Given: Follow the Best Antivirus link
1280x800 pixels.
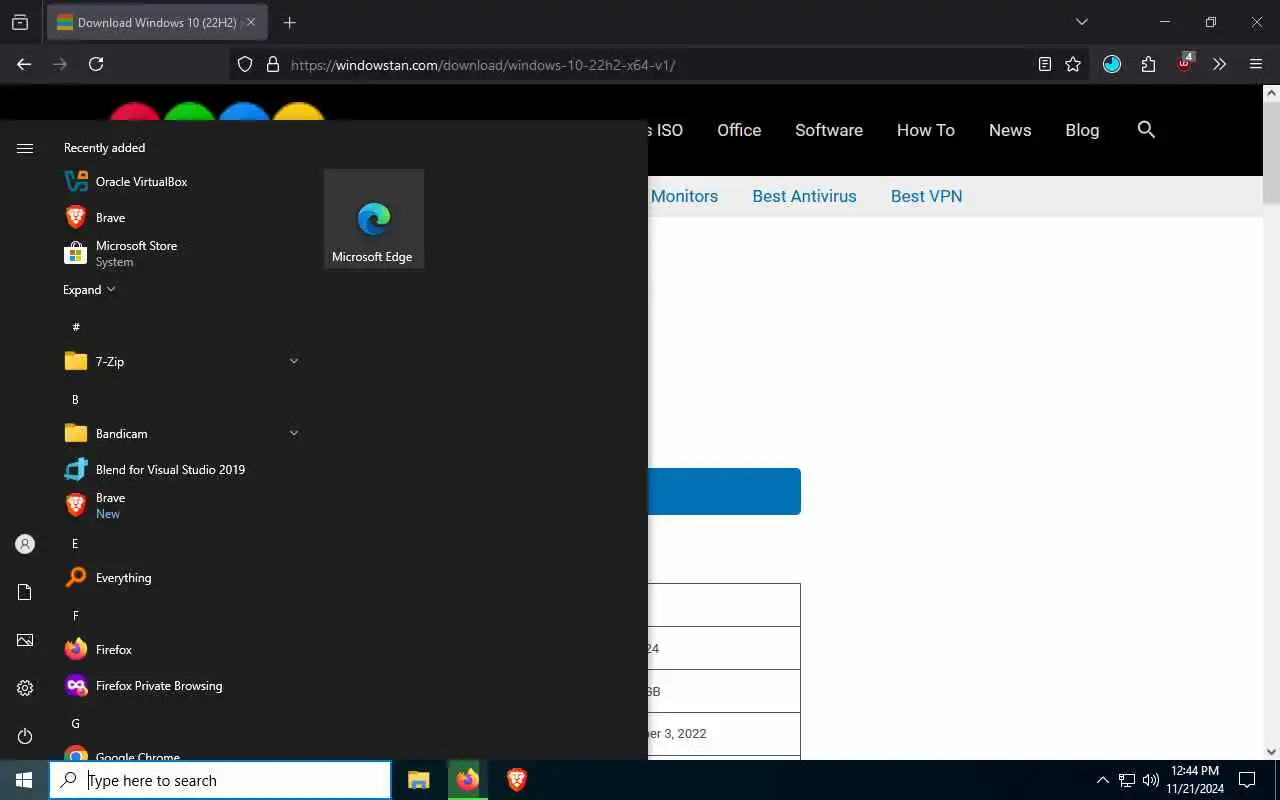Looking at the screenshot, I should pos(805,196).
